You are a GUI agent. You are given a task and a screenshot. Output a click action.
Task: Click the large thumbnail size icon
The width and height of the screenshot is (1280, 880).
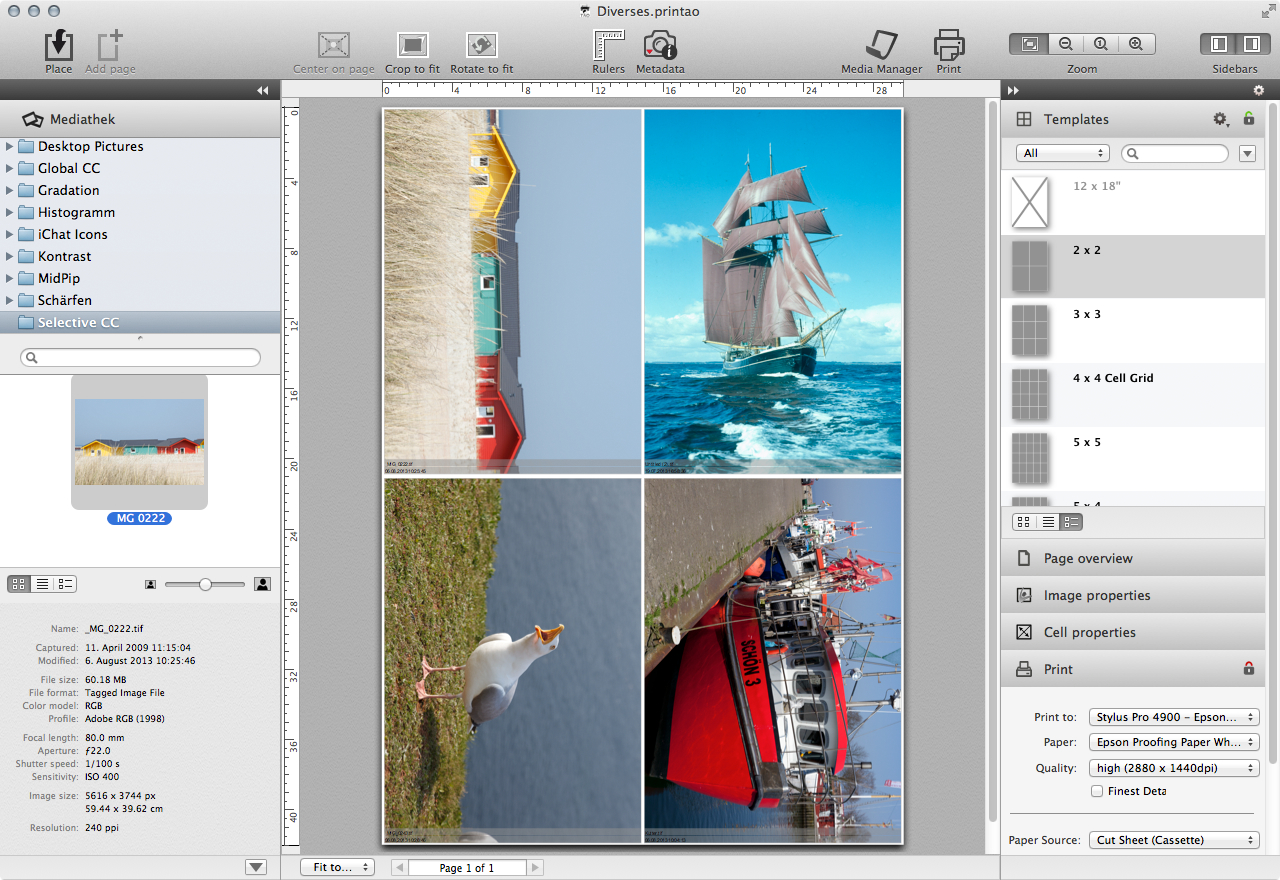[x=263, y=584]
